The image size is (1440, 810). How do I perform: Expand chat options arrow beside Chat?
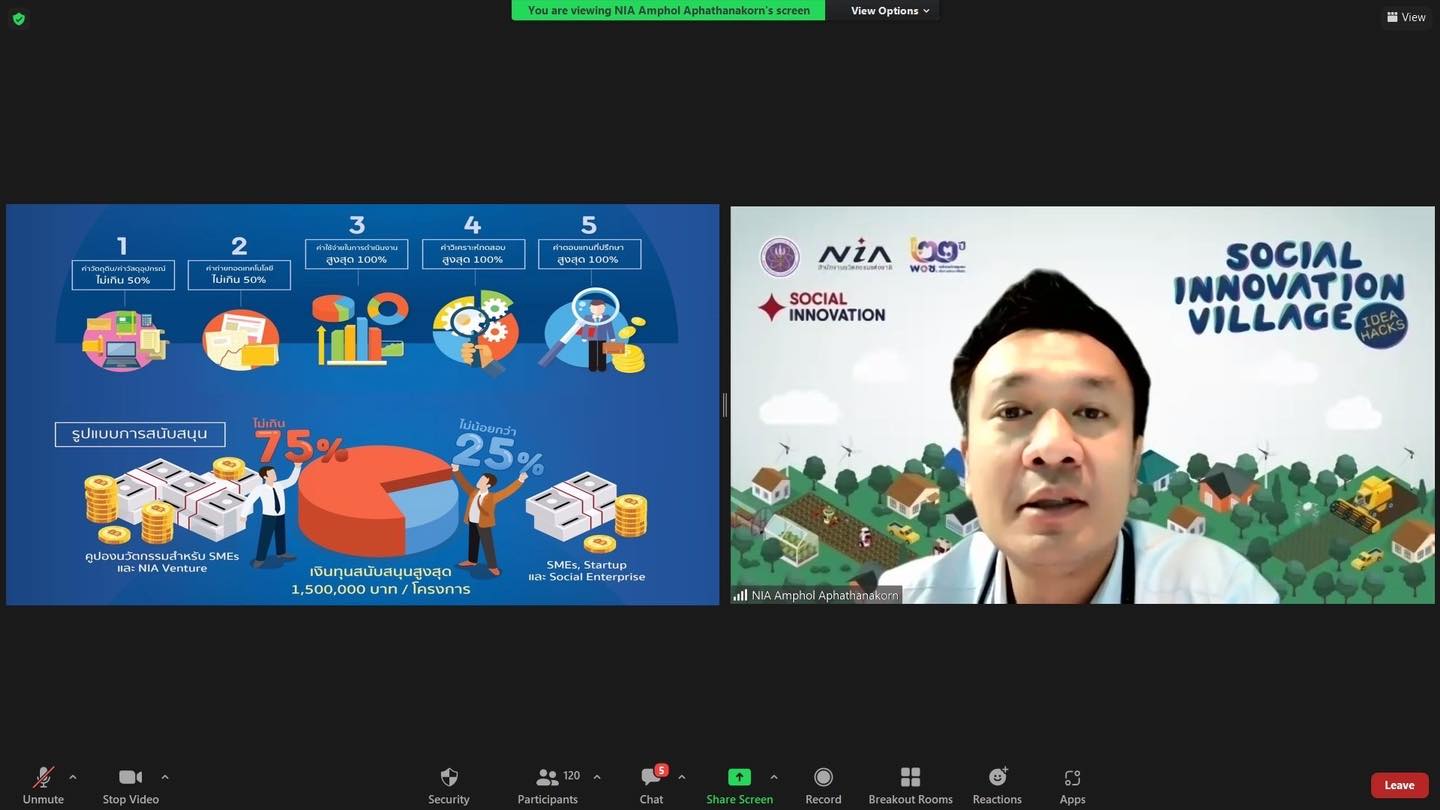682,777
